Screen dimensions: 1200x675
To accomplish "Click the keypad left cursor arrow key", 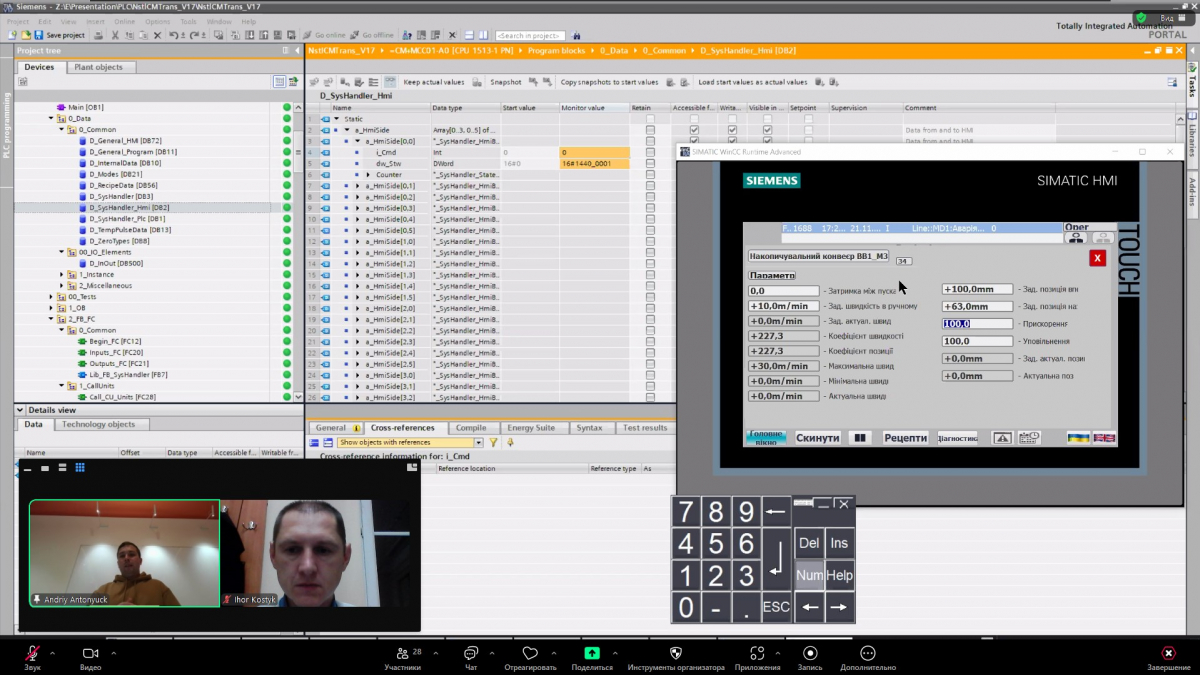I will 809,607.
